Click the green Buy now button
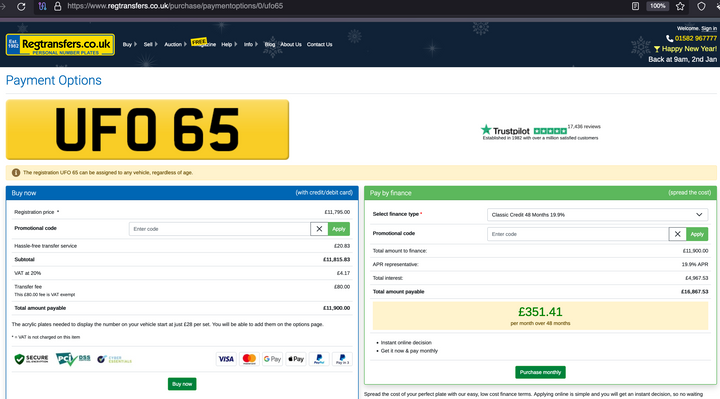This screenshot has height=399, width=720. coord(182,384)
